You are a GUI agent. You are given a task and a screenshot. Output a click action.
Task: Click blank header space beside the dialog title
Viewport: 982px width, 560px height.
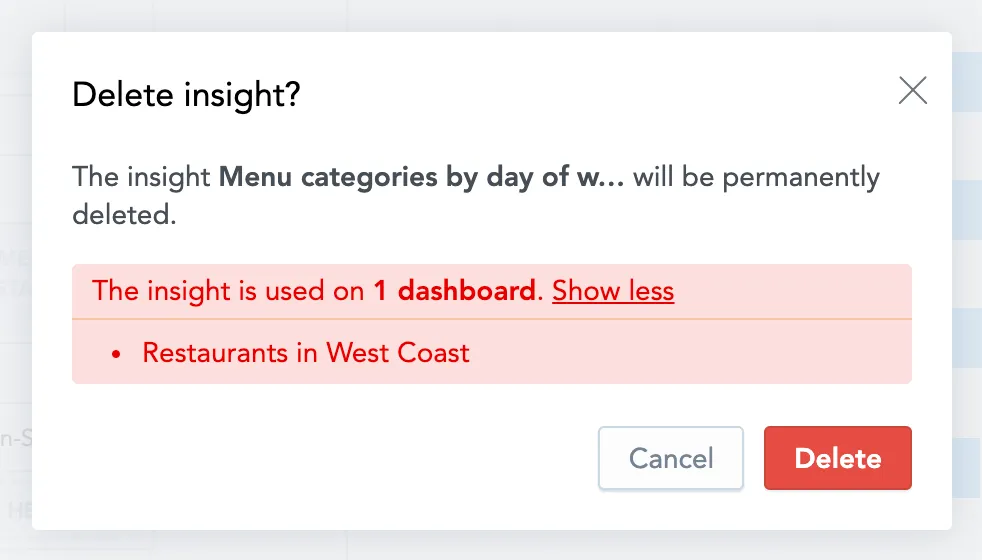[x=600, y=96]
